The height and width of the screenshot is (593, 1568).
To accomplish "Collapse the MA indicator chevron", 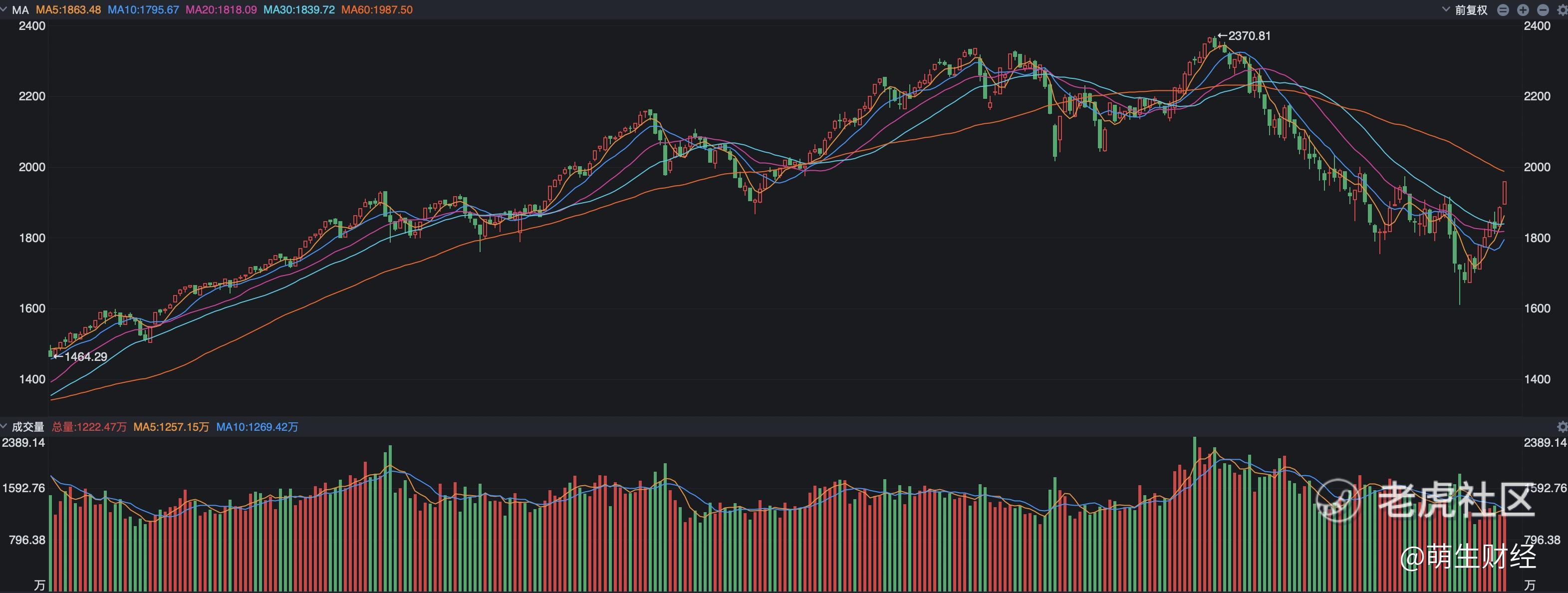I will [3, 8].
